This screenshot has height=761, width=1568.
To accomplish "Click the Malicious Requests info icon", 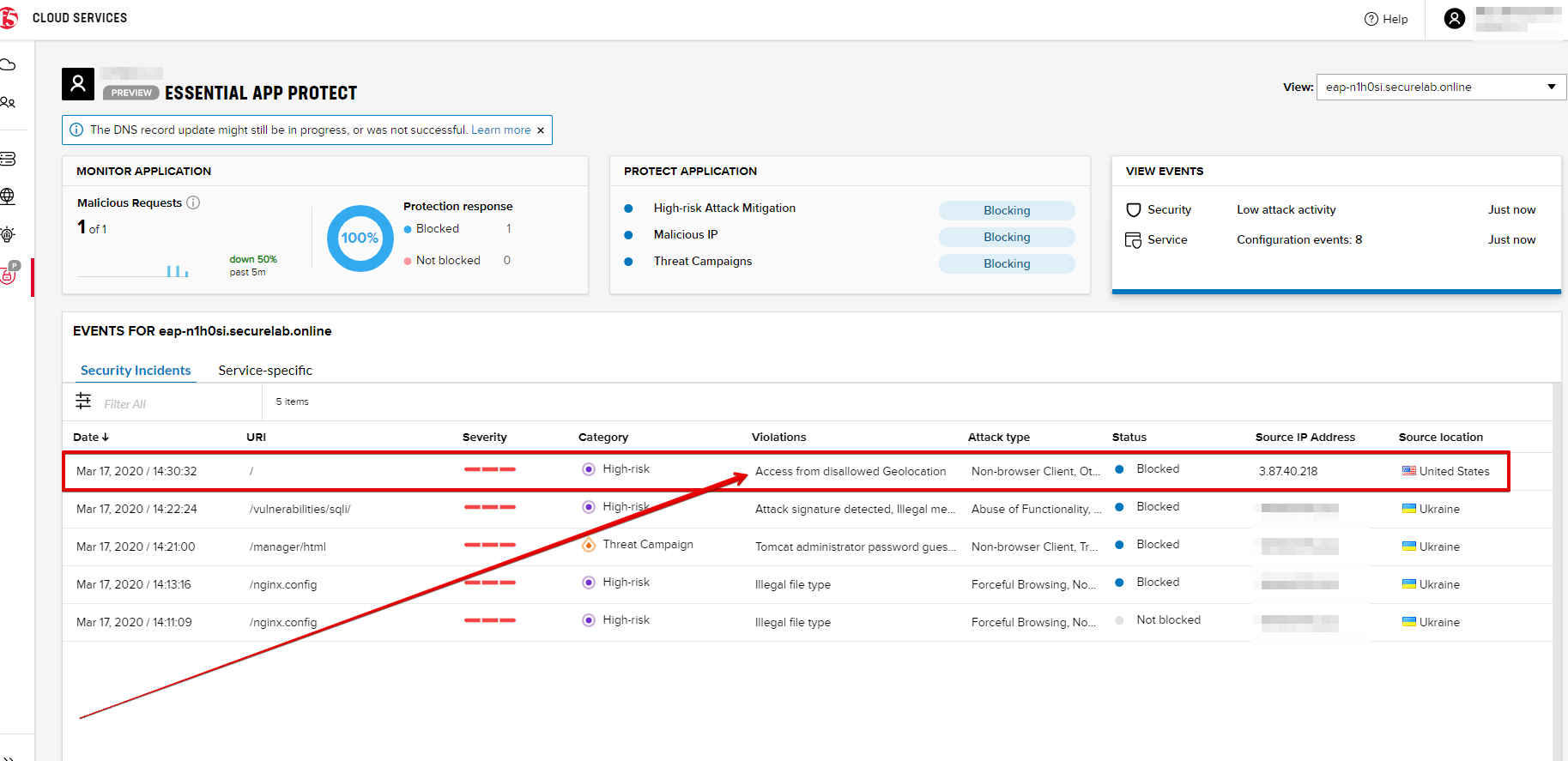I will tap(193, 202).
